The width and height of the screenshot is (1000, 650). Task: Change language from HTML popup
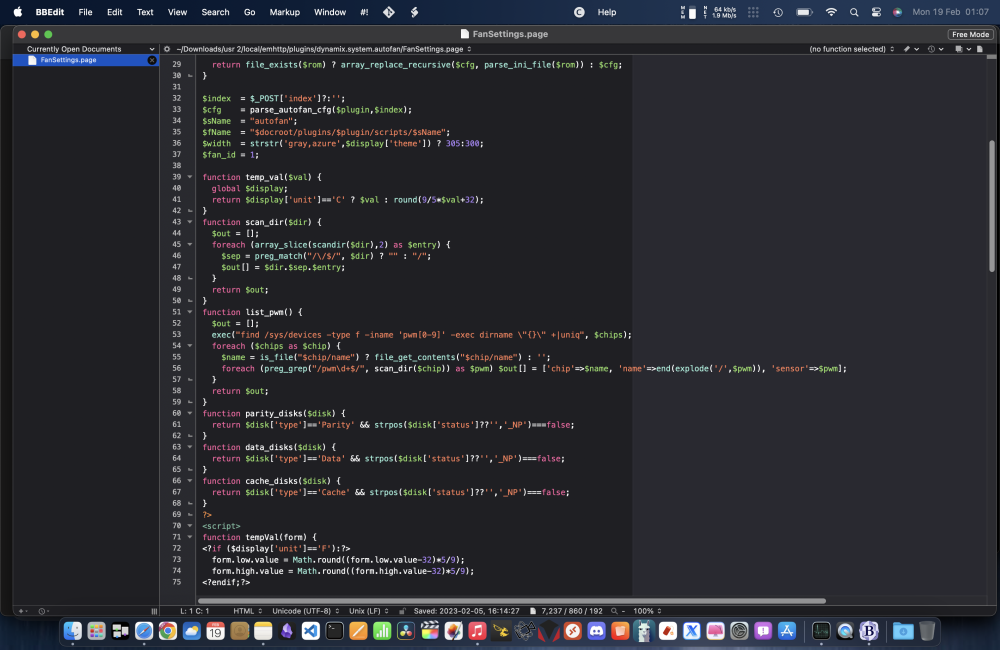247,611
